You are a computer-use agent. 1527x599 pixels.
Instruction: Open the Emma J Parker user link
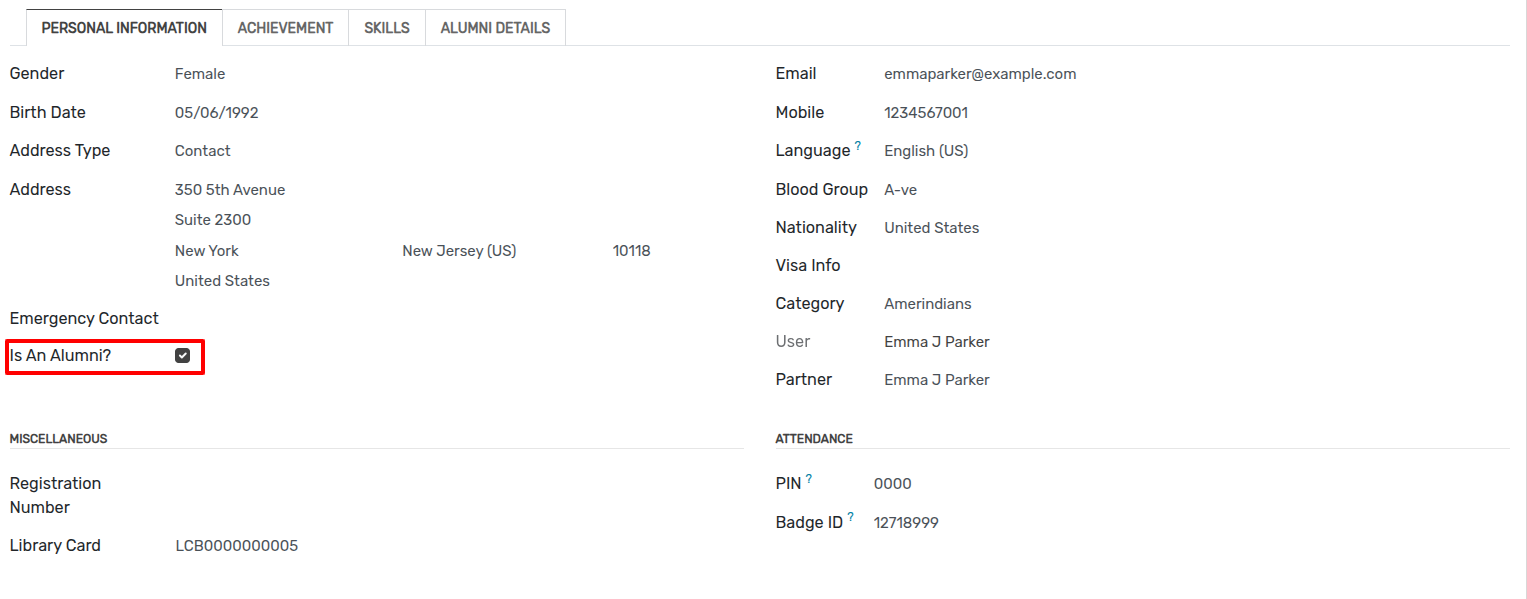tap(937, 342)
